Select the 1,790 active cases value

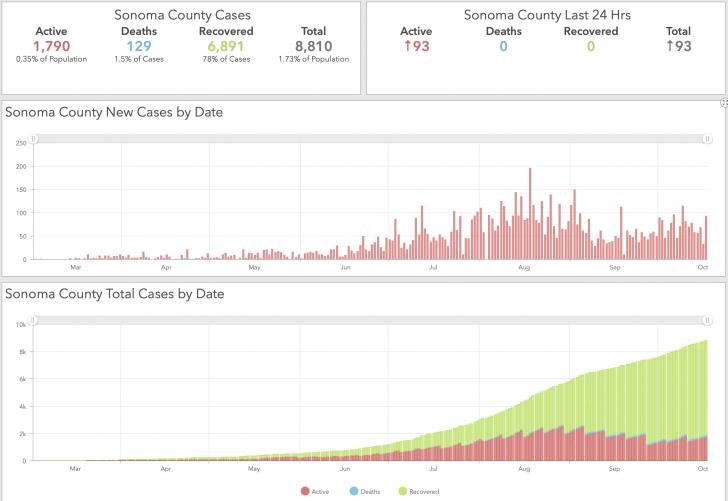click(x=52, y=46)
